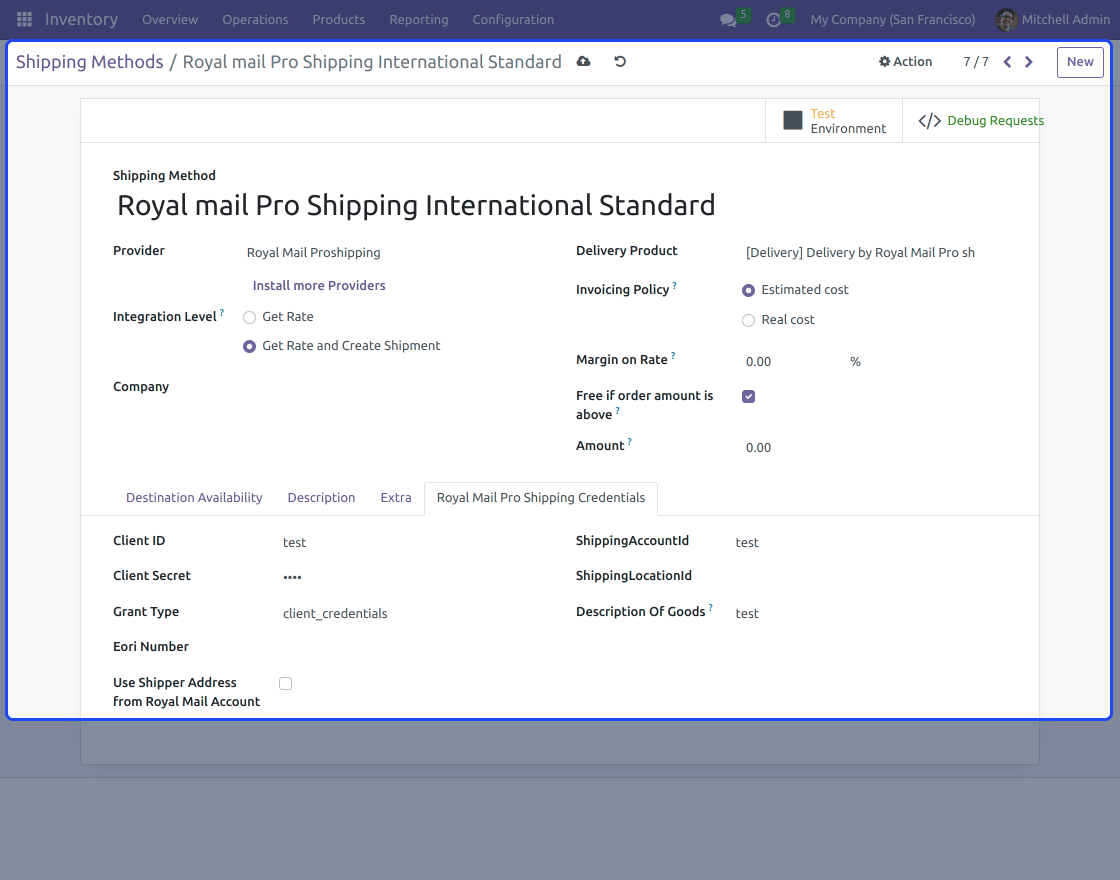Open the apps grid menu icon

(24, 19)
